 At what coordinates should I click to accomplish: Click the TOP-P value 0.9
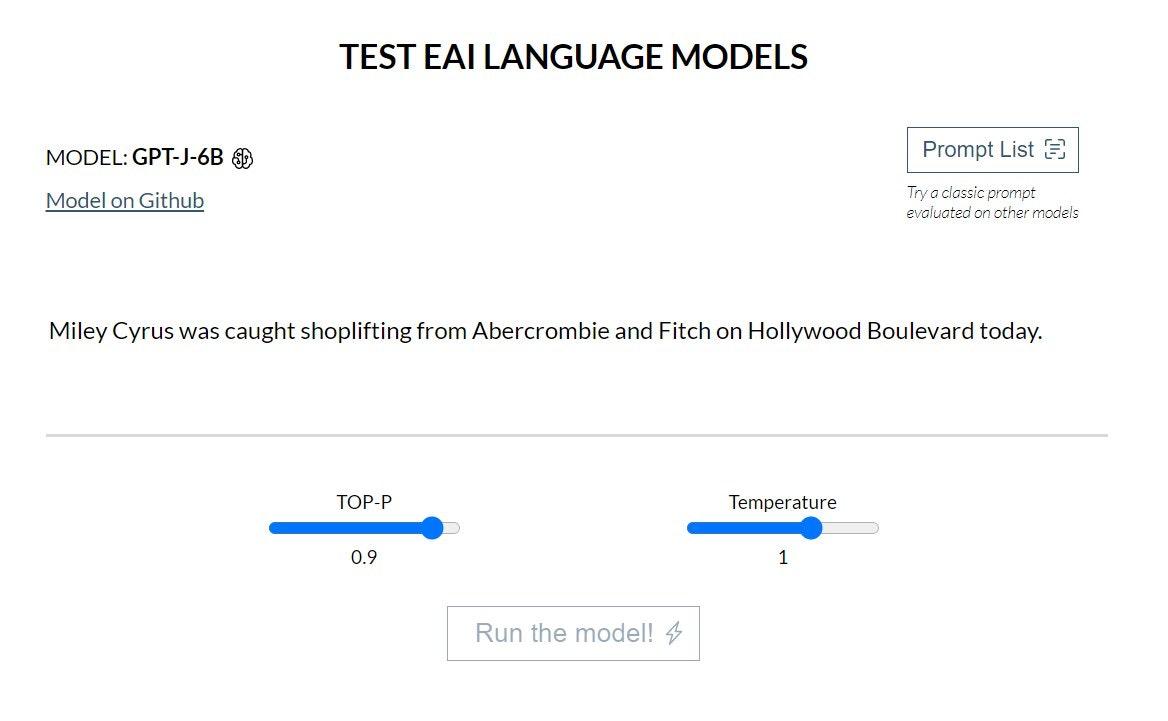coord(364,557)
